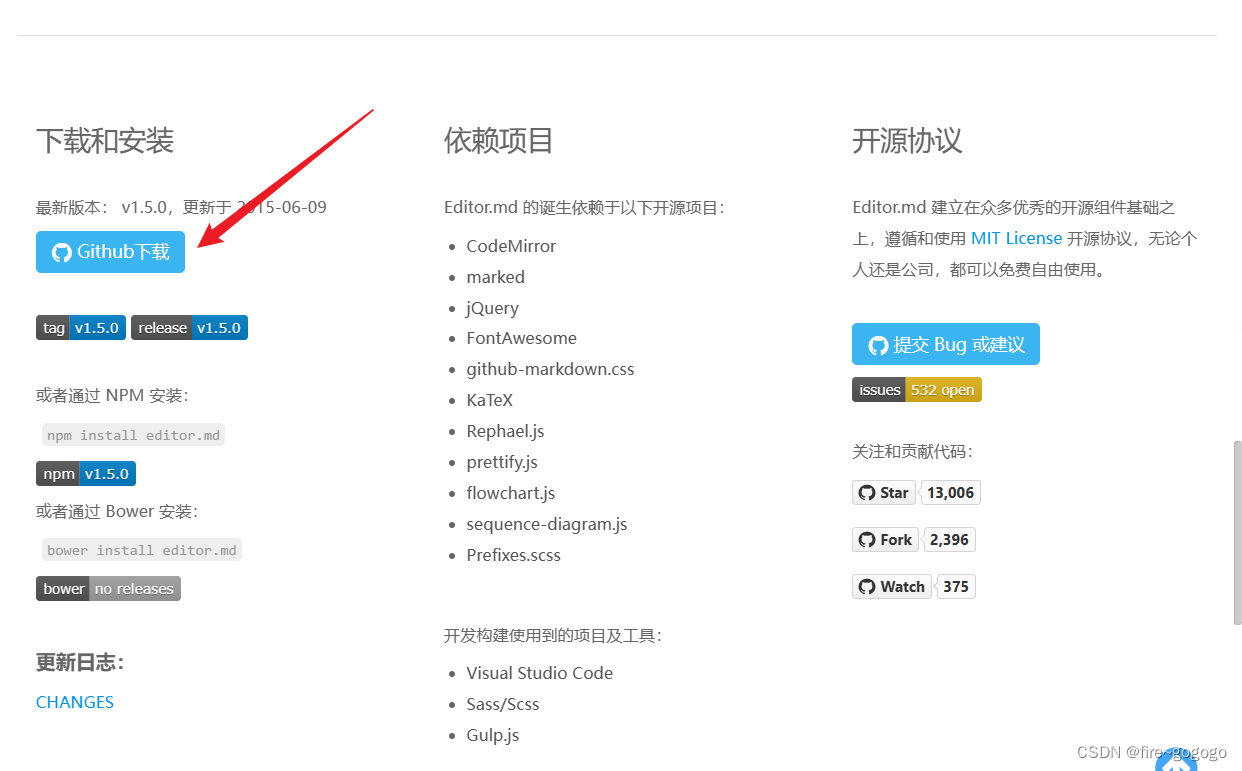The height and width of the screenshot is (771, 1242).
Task: Click the watch count 375
Action: [956, 587]
